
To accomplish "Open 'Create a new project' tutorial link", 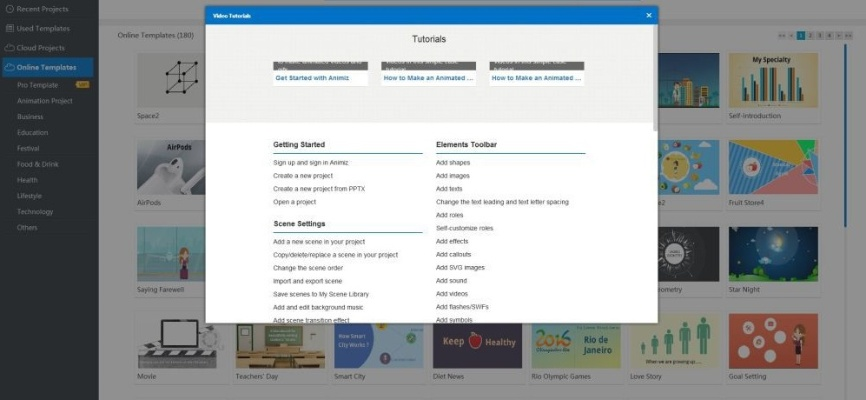I will pyautogui.click(x=303, y=176).
